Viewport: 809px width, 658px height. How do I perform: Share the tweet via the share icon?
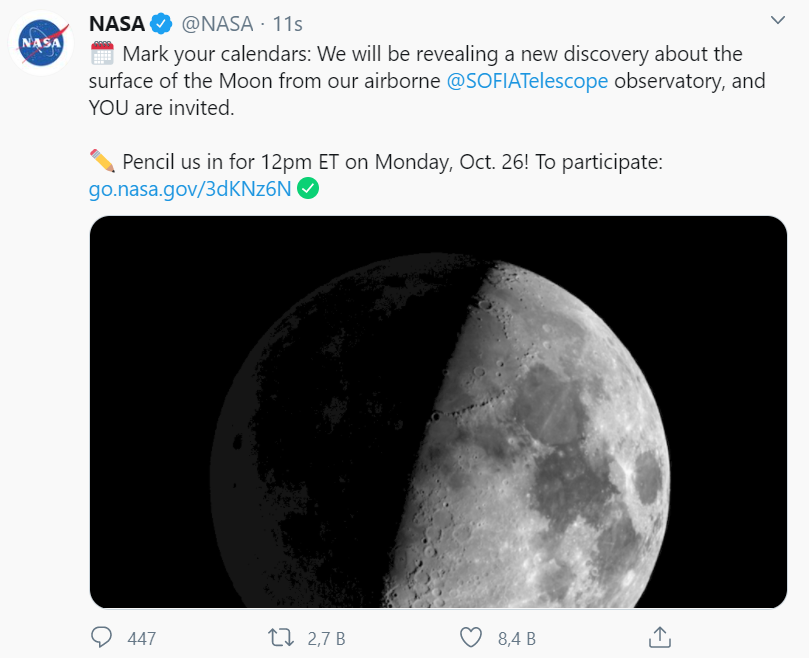(659, 636)
